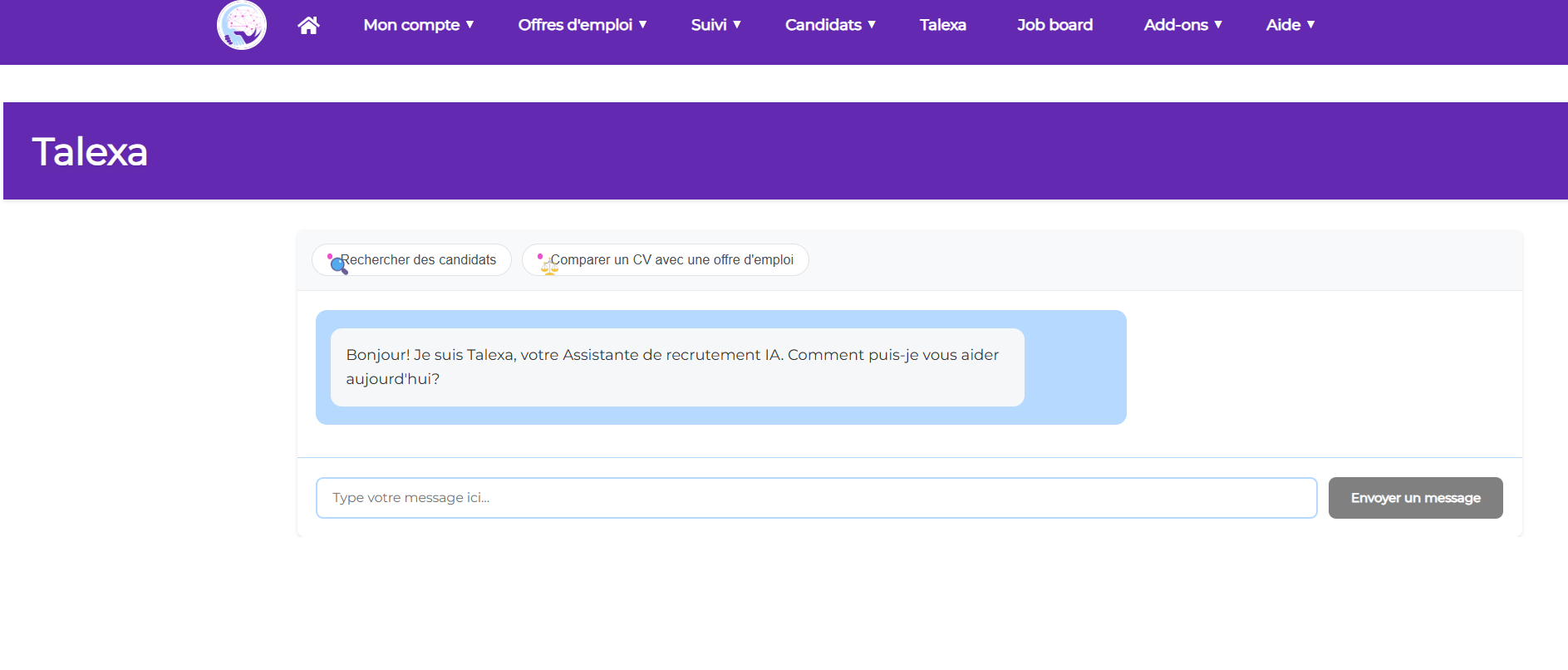Screen dimensions: 1568x670
Task: Go to the Job board page
Action: click(1054, 25)
